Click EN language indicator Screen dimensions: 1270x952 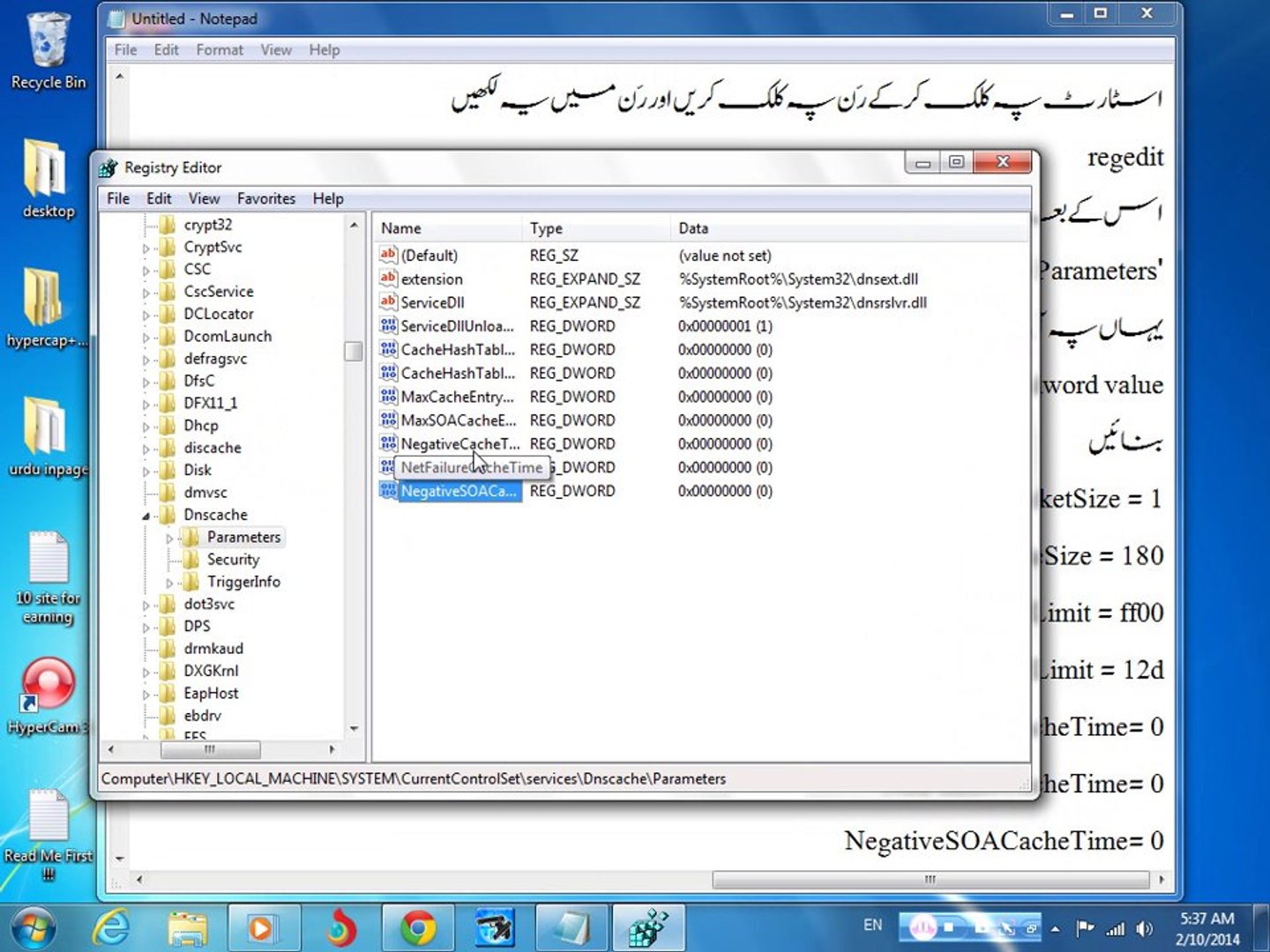872,925
